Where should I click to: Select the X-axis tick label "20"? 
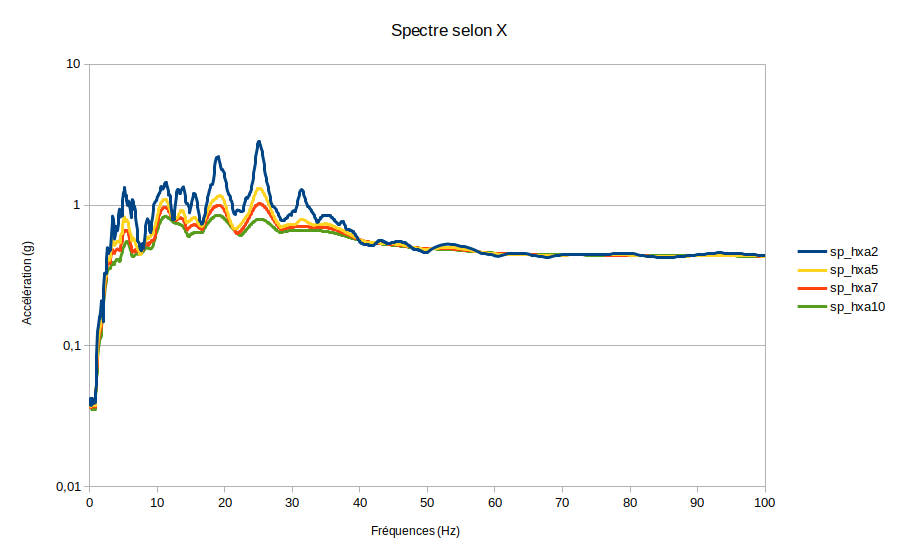[225, 503]
